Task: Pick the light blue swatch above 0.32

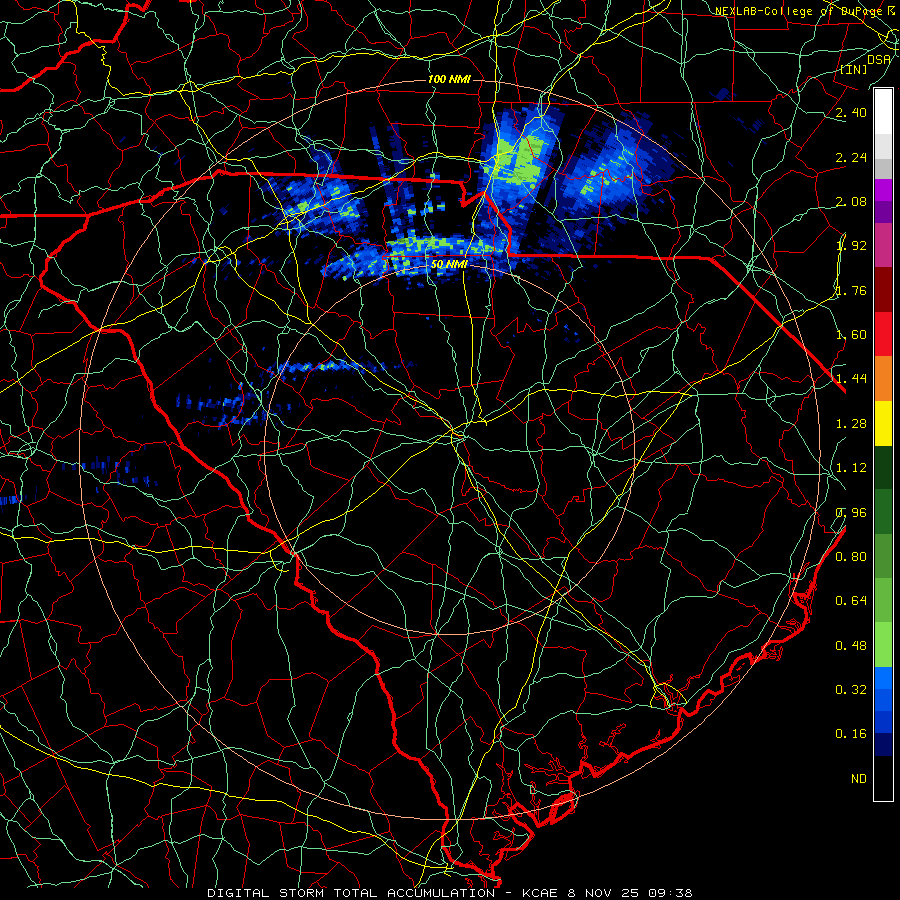Action: click(883, 678)
